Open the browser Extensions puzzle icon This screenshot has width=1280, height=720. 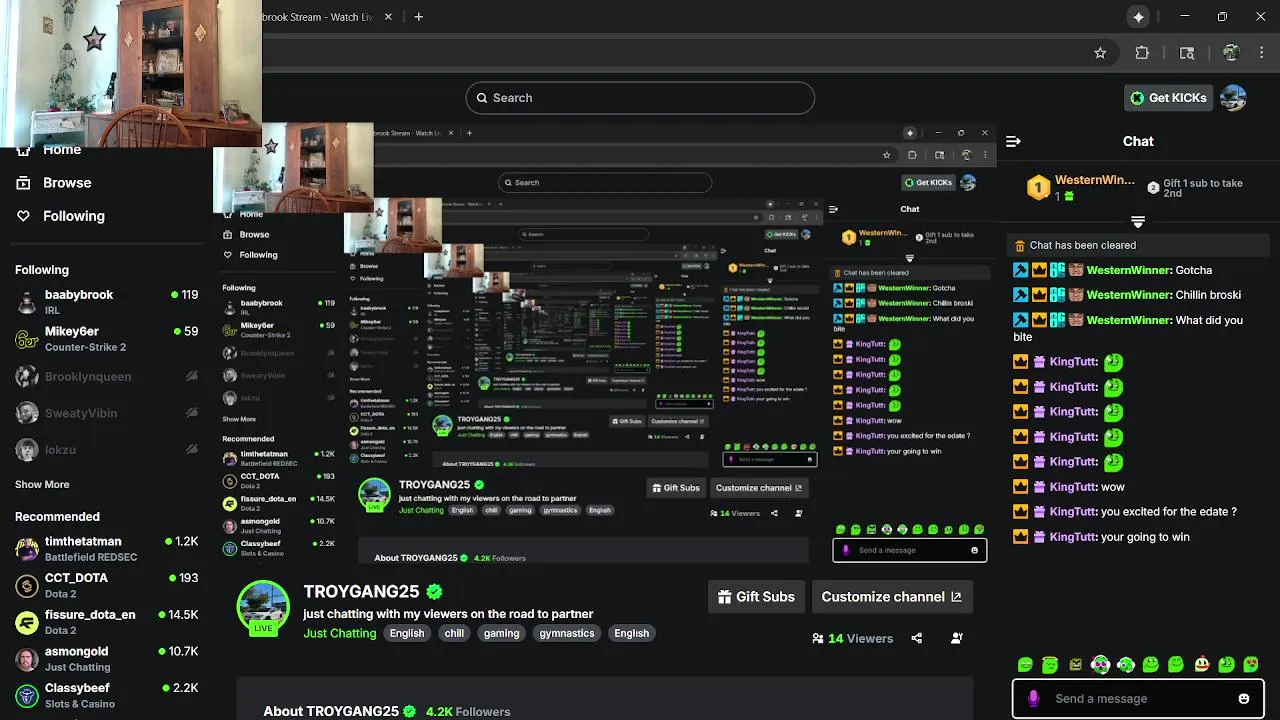tap(1142, 53)
